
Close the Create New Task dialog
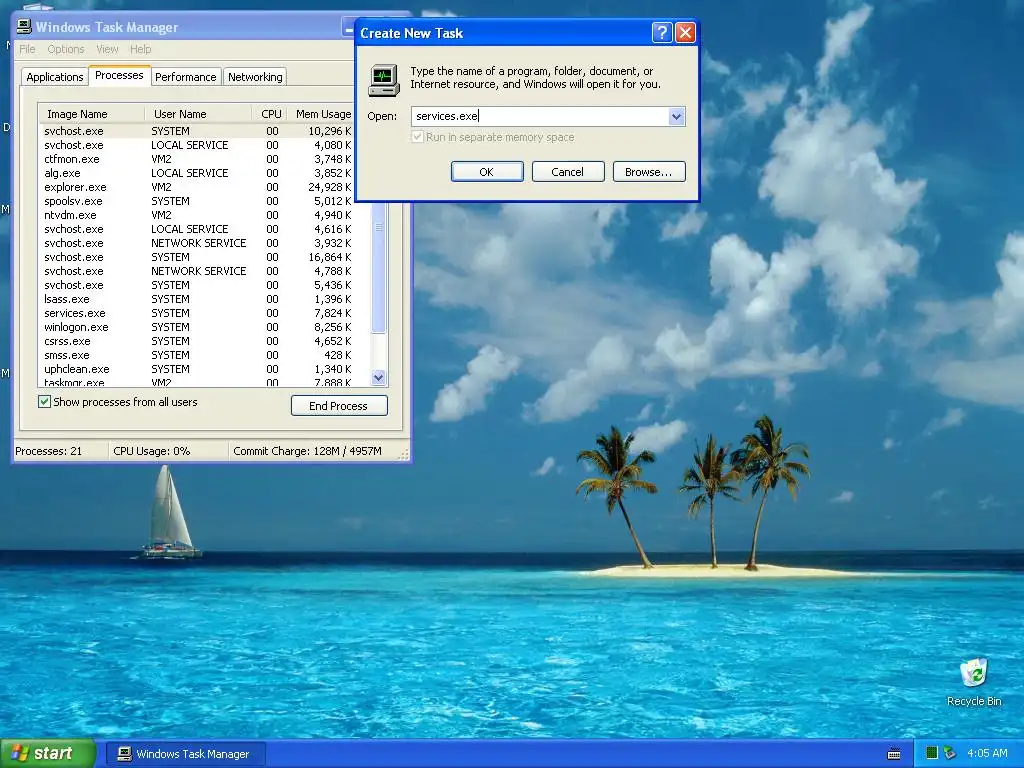684,33
